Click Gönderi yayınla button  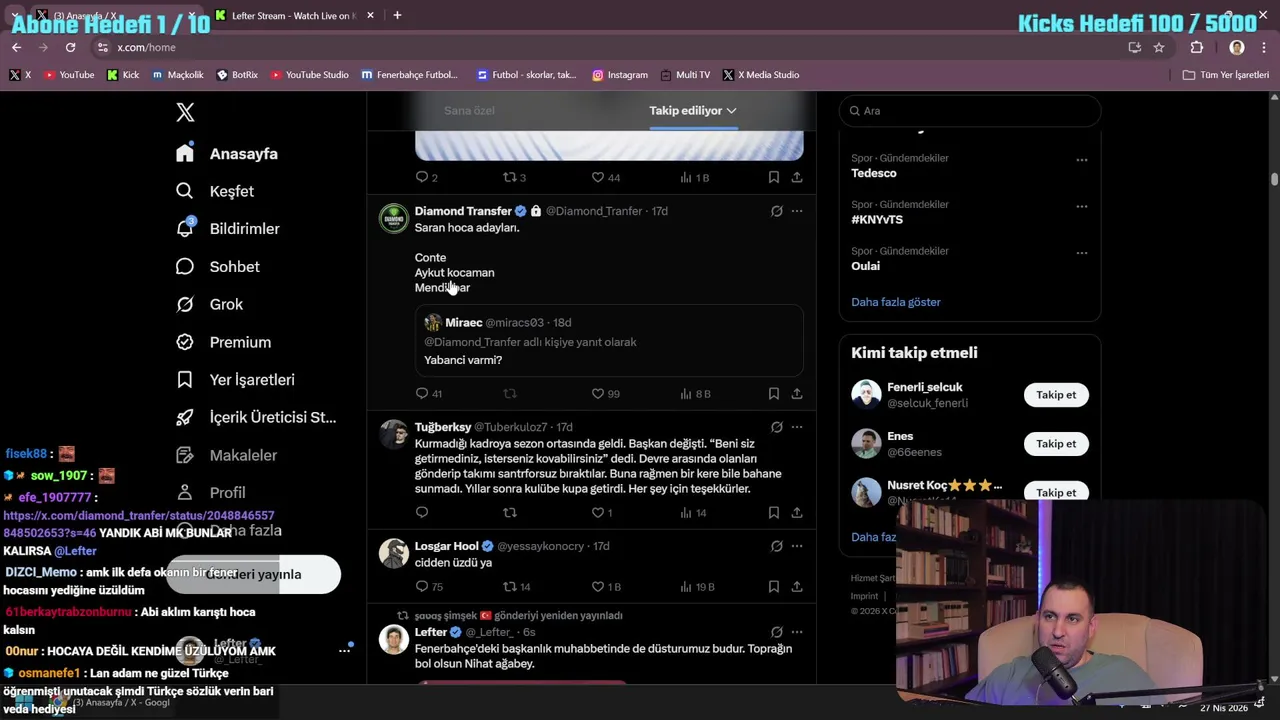point(253,574)
